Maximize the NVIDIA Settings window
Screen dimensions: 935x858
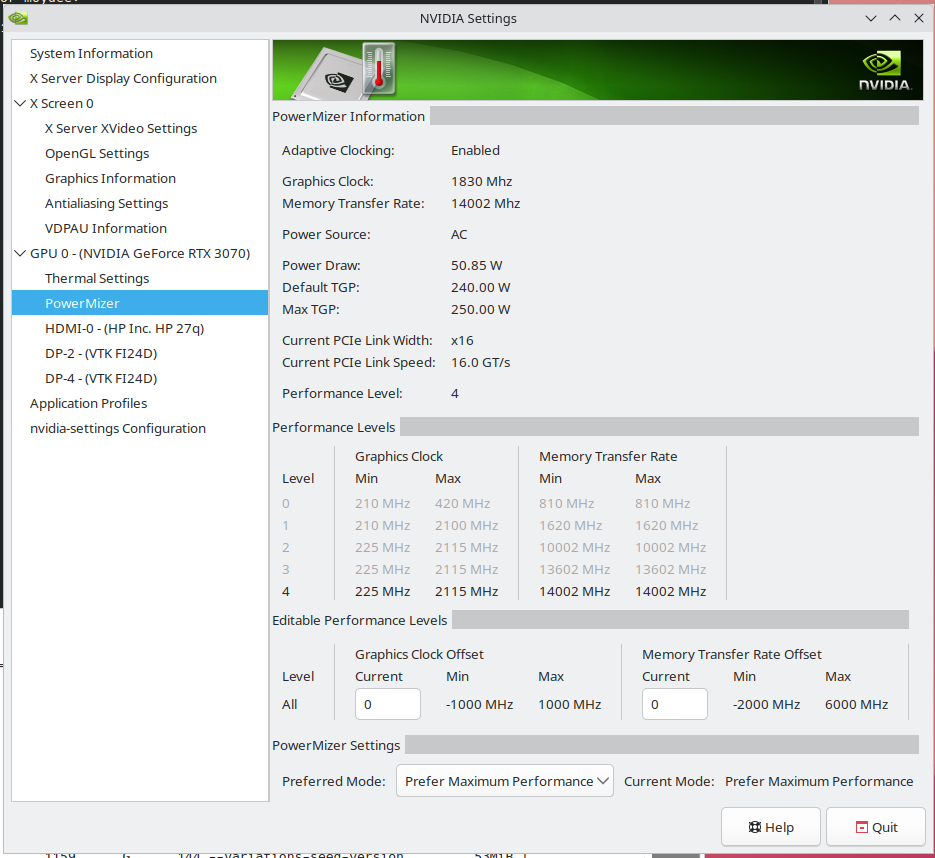click(x=895, y=18)
